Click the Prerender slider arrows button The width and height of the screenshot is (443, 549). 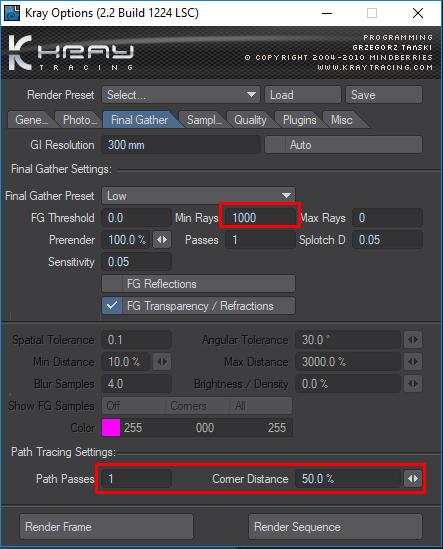tap(162, 240)
